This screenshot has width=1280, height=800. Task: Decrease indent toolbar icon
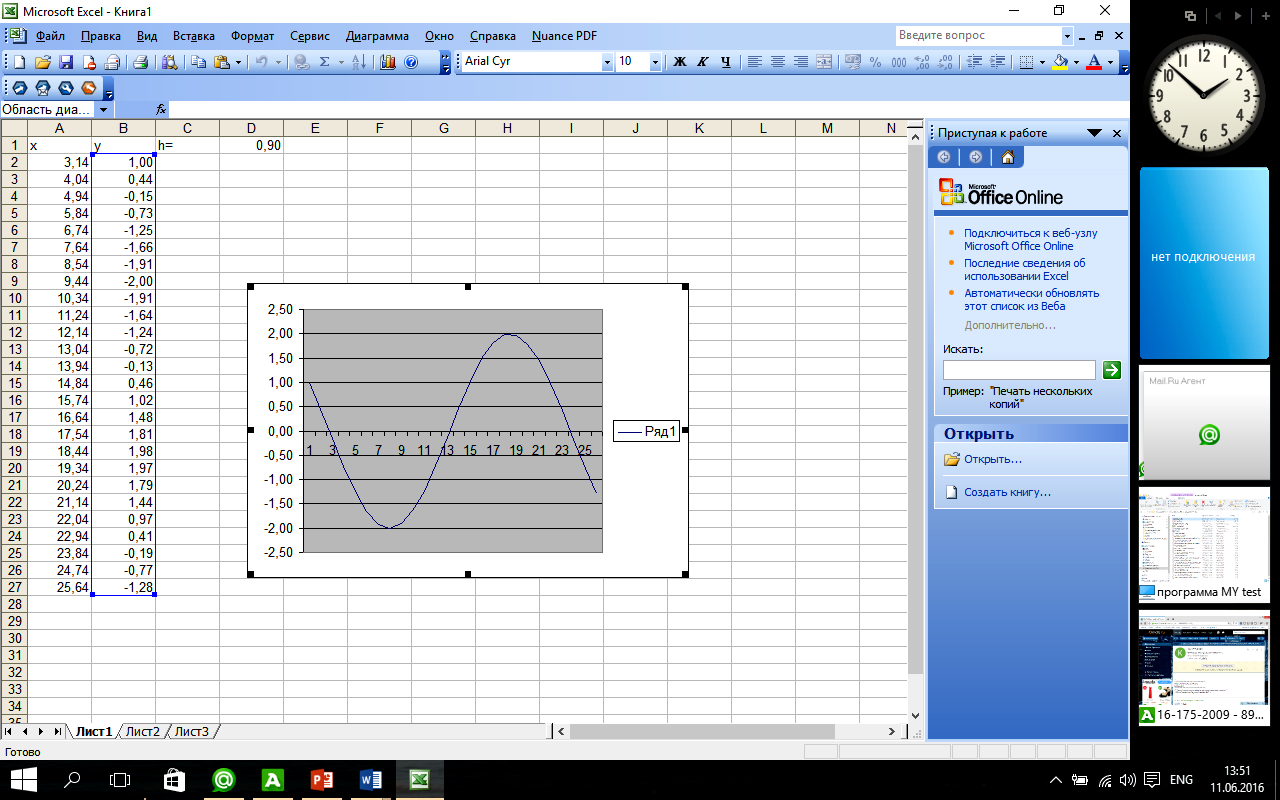(974, 62)
